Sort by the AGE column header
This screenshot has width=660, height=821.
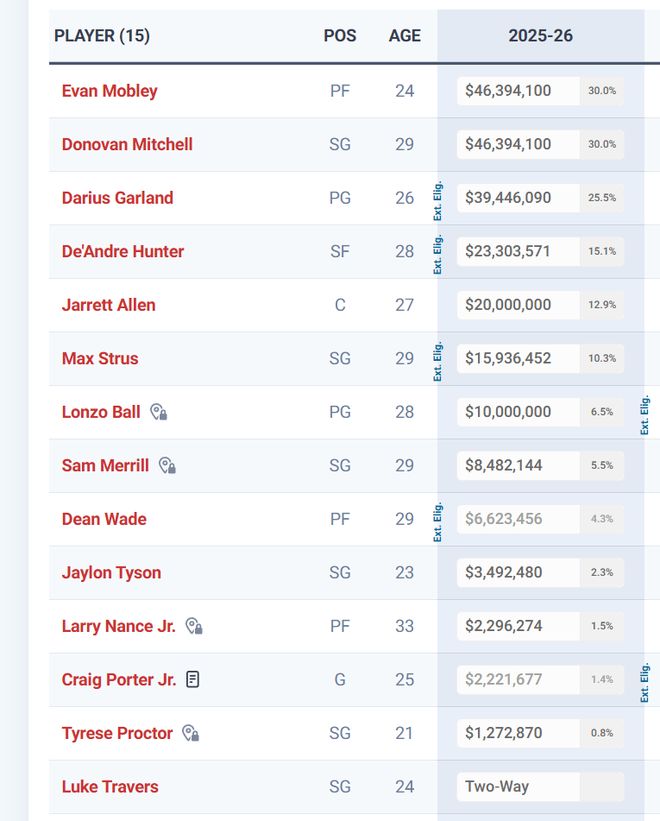tap(405, 36)
